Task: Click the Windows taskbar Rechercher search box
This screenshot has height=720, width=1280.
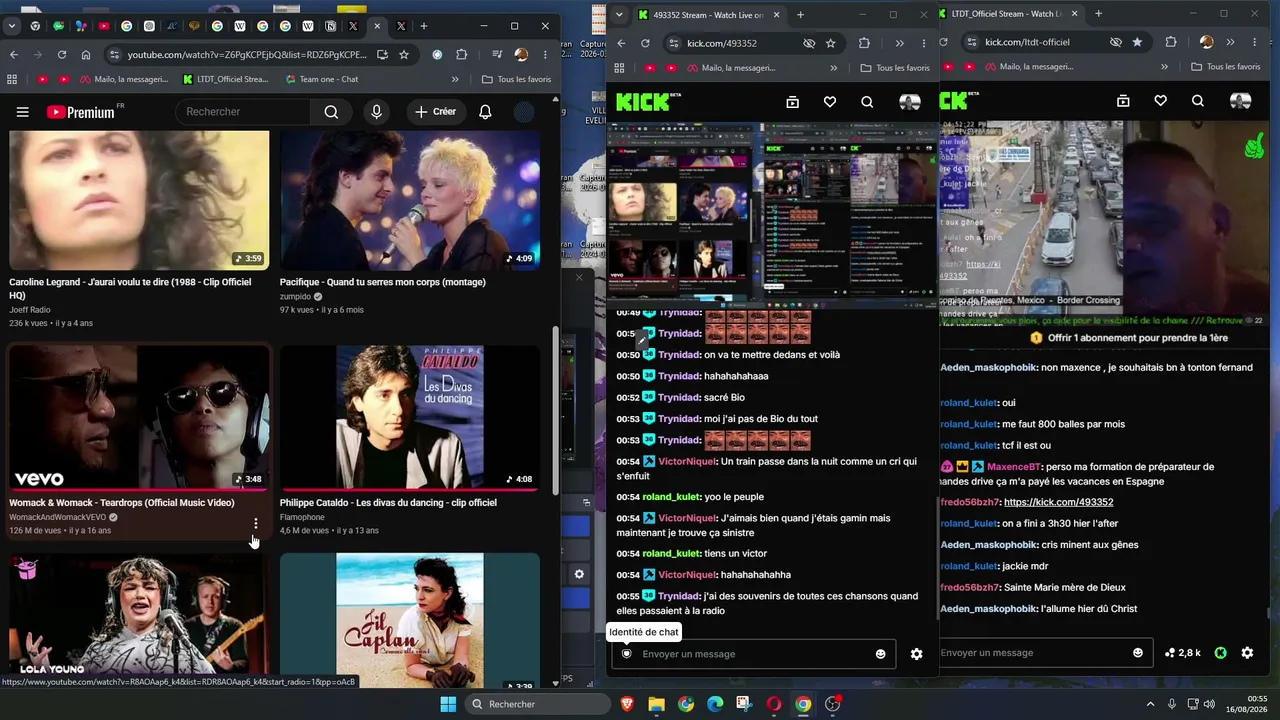Action: (x=536, y=704)
